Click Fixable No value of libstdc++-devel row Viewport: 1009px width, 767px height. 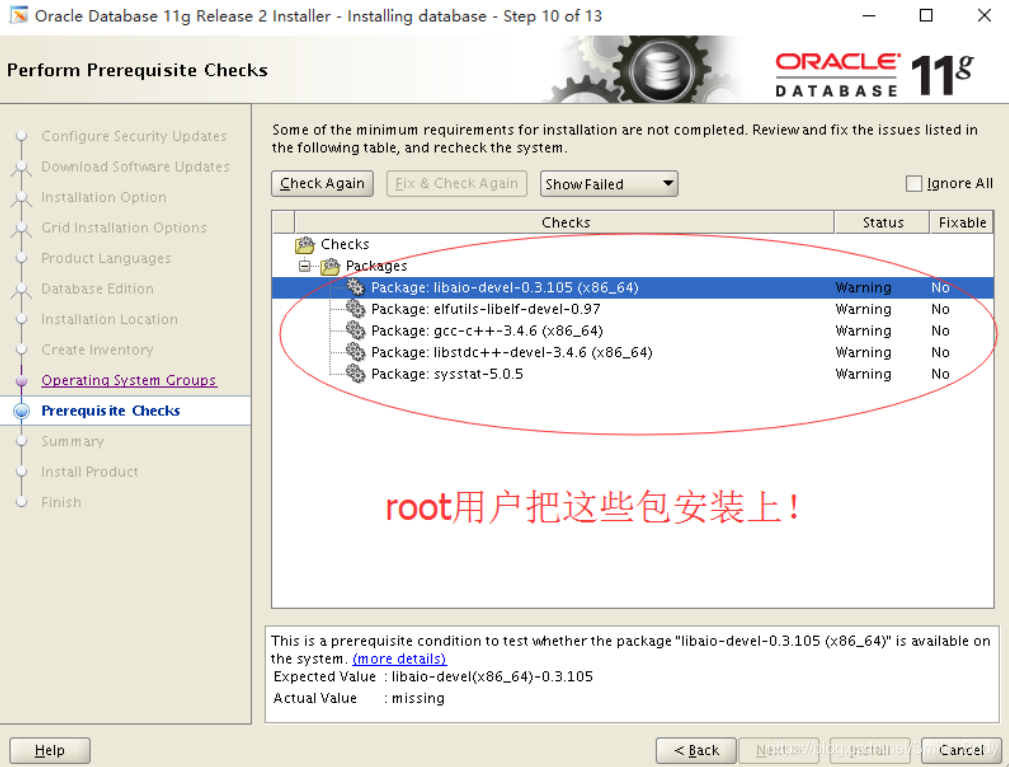940,352
